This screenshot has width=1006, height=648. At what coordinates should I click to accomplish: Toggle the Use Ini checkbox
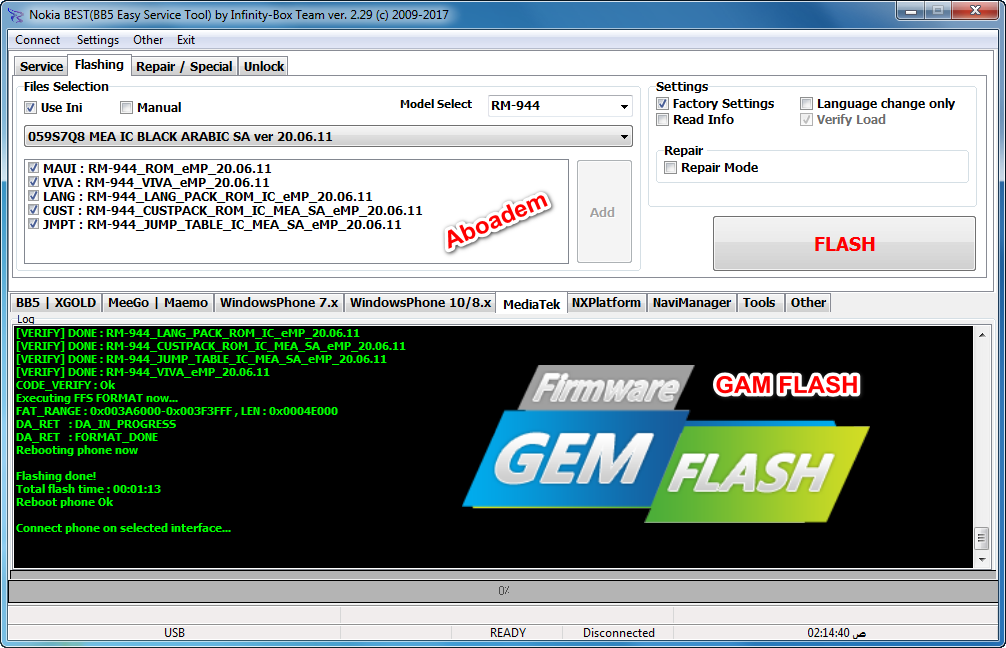[30, 108]
